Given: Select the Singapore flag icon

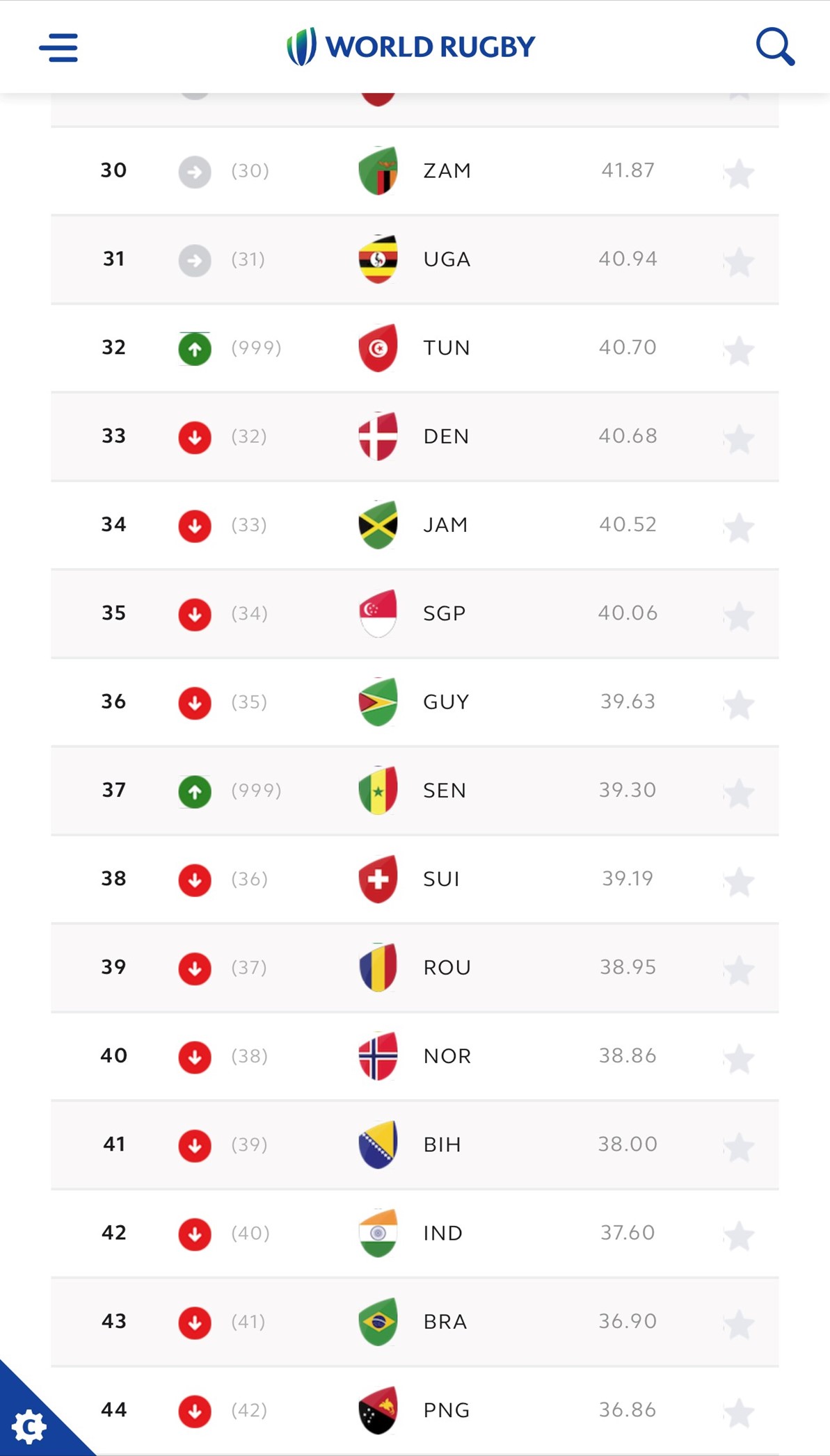Looking at the screenshot, I should (x=378, y=613).
